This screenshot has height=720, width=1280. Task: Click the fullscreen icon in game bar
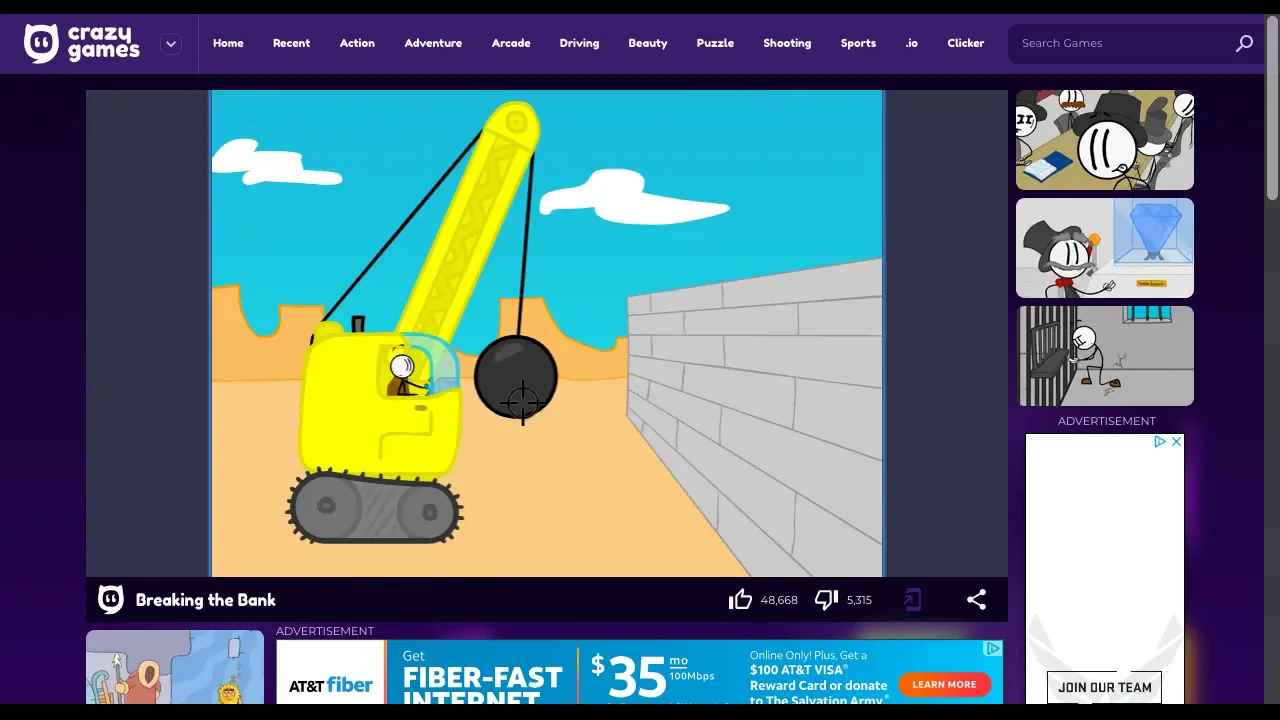click(912, 600)
